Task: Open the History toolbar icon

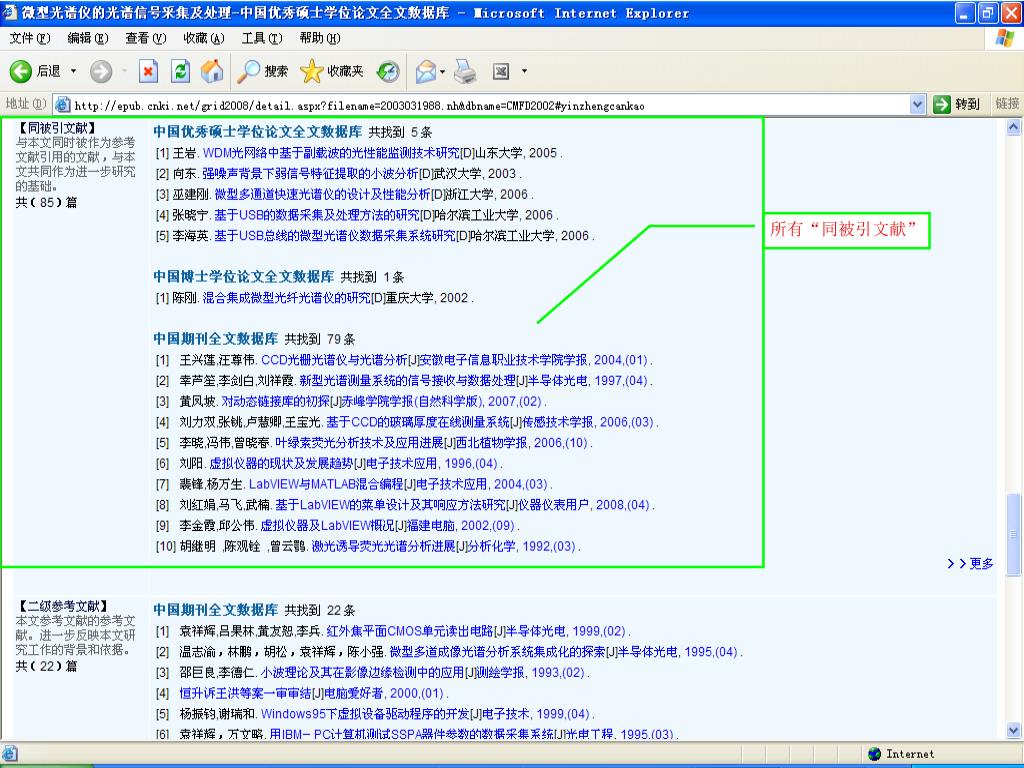Action: pyautogui.click(x=388, y=71)
